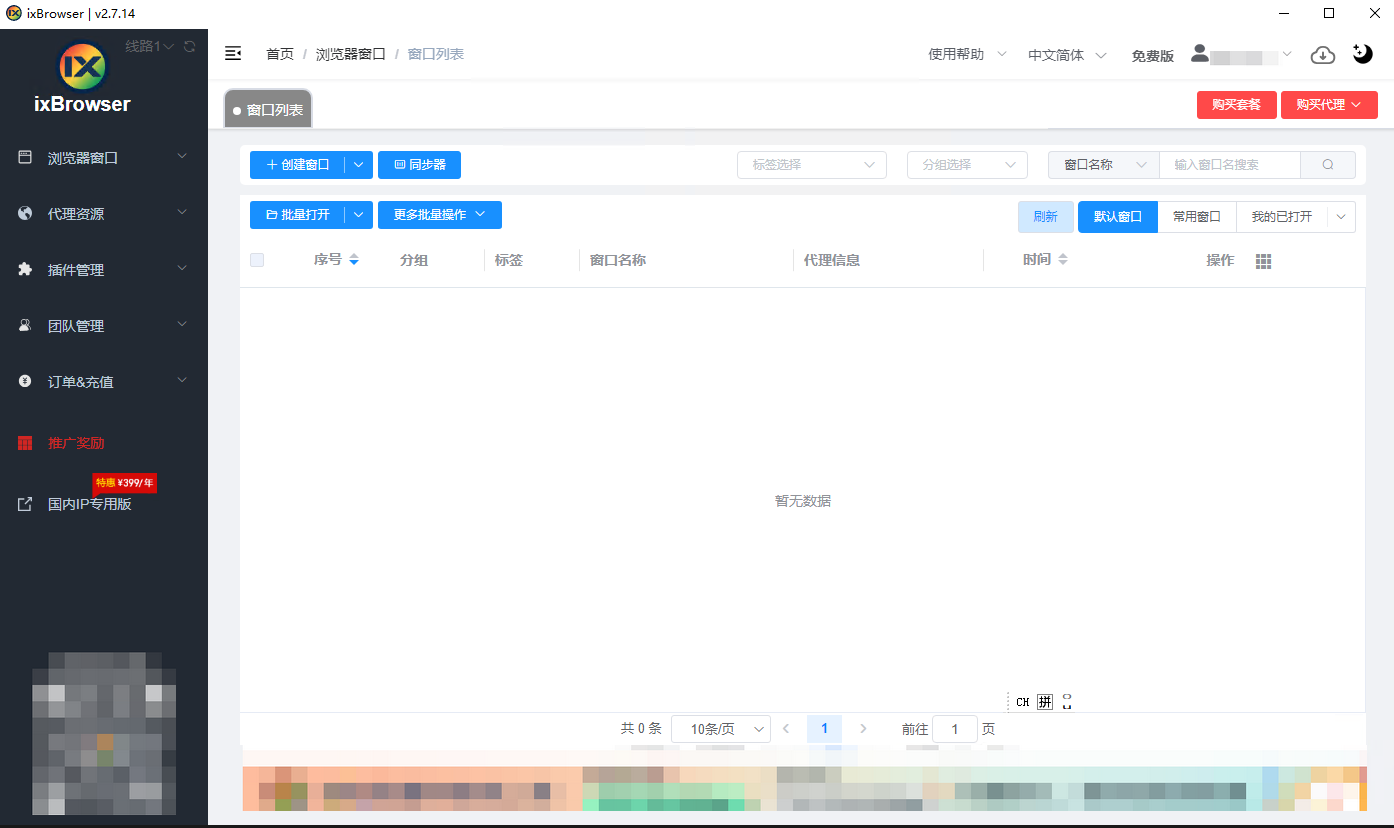
Task: Toggle dark mode moon icon
Action: (x=1362, y=54)
